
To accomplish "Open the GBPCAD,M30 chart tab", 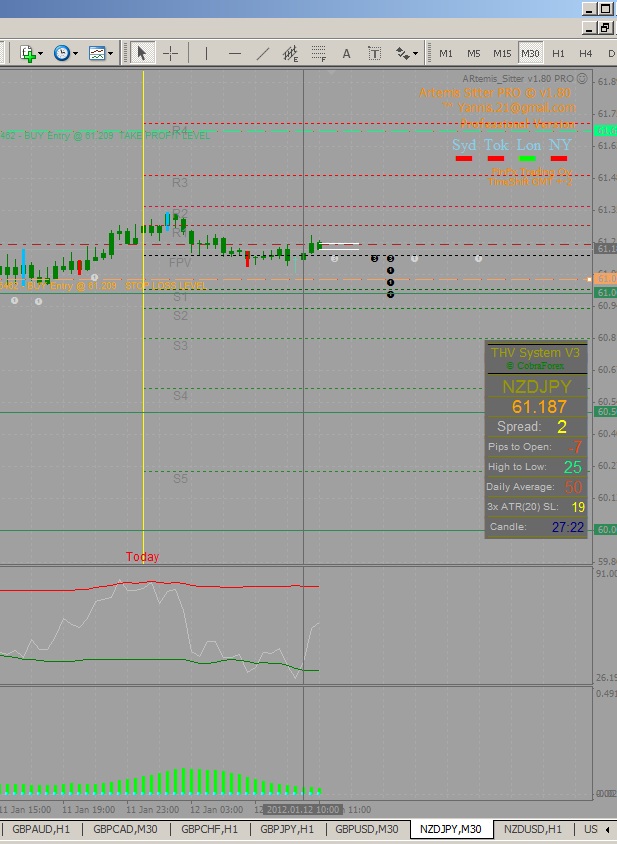I will tap(125, 829).
